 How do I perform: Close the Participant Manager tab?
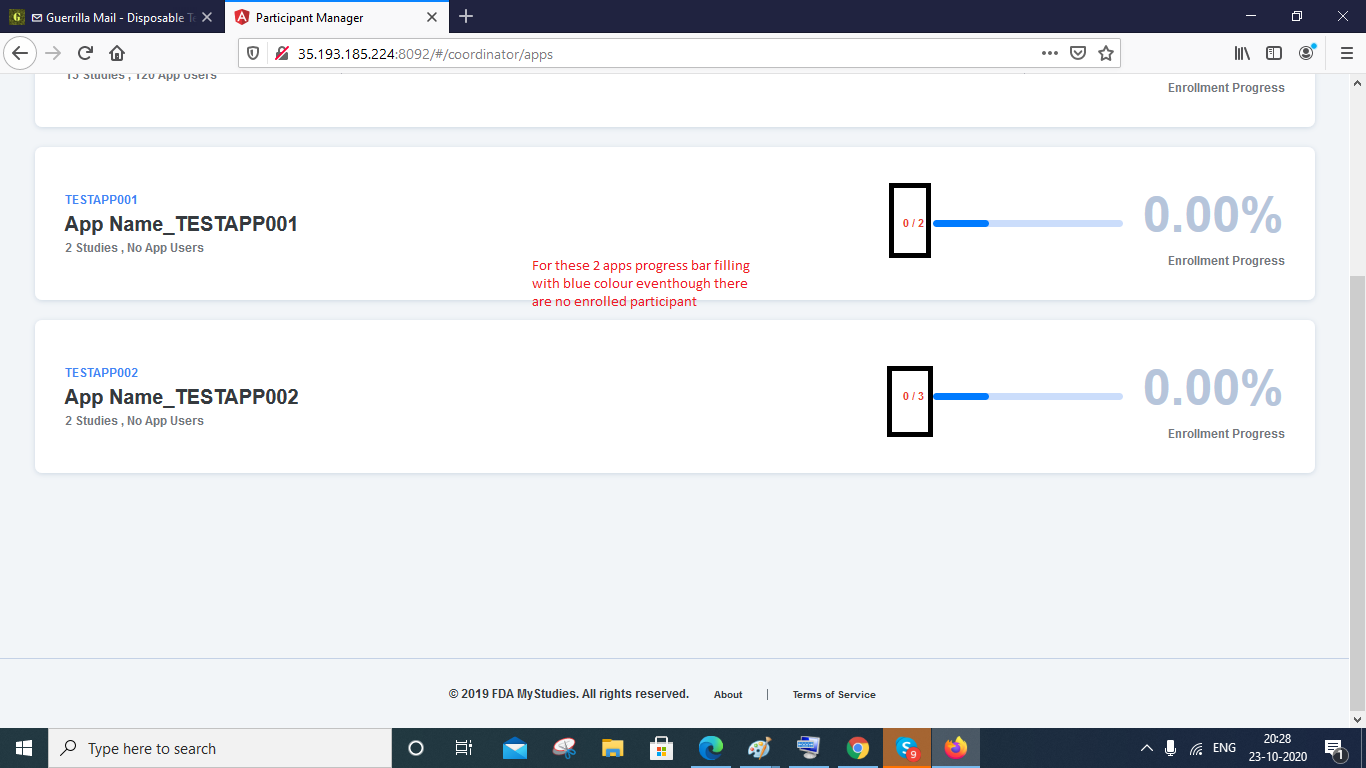click(x=432, y=17)
